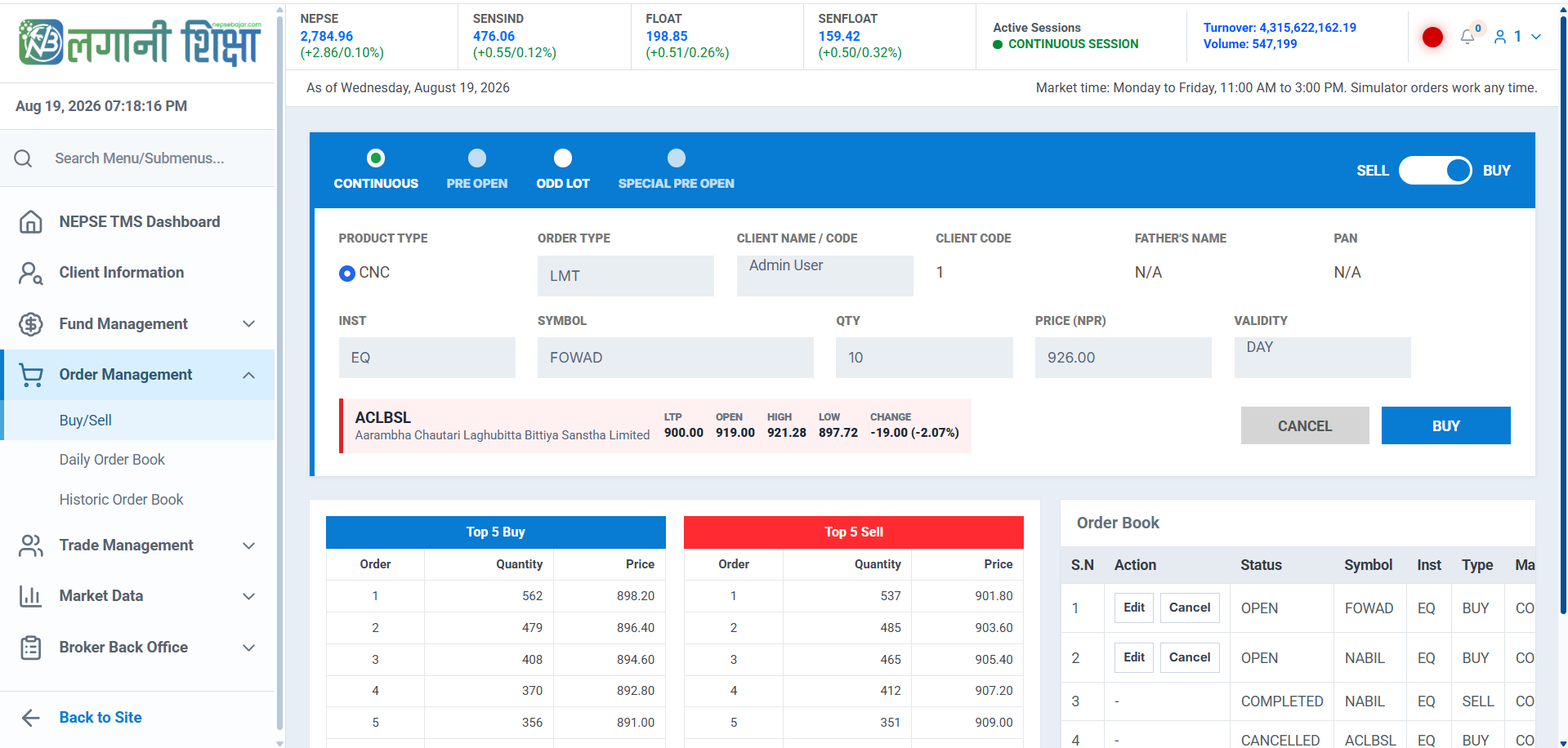Edit the open NABIL order
The image size is (1568, 748).
click(x=1134, y=657)
